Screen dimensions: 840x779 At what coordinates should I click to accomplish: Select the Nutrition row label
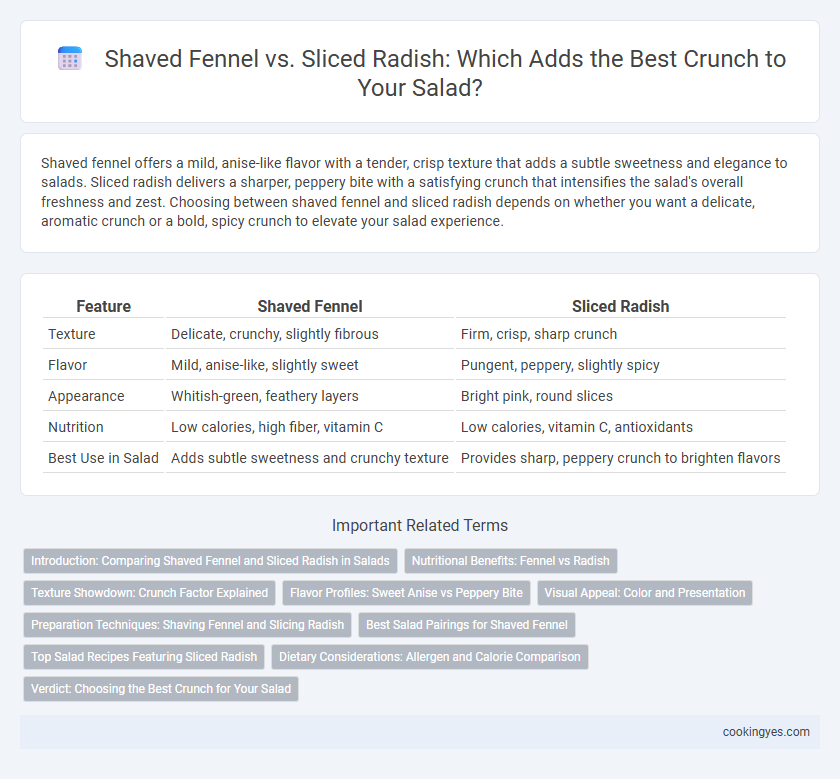point(76,427)
